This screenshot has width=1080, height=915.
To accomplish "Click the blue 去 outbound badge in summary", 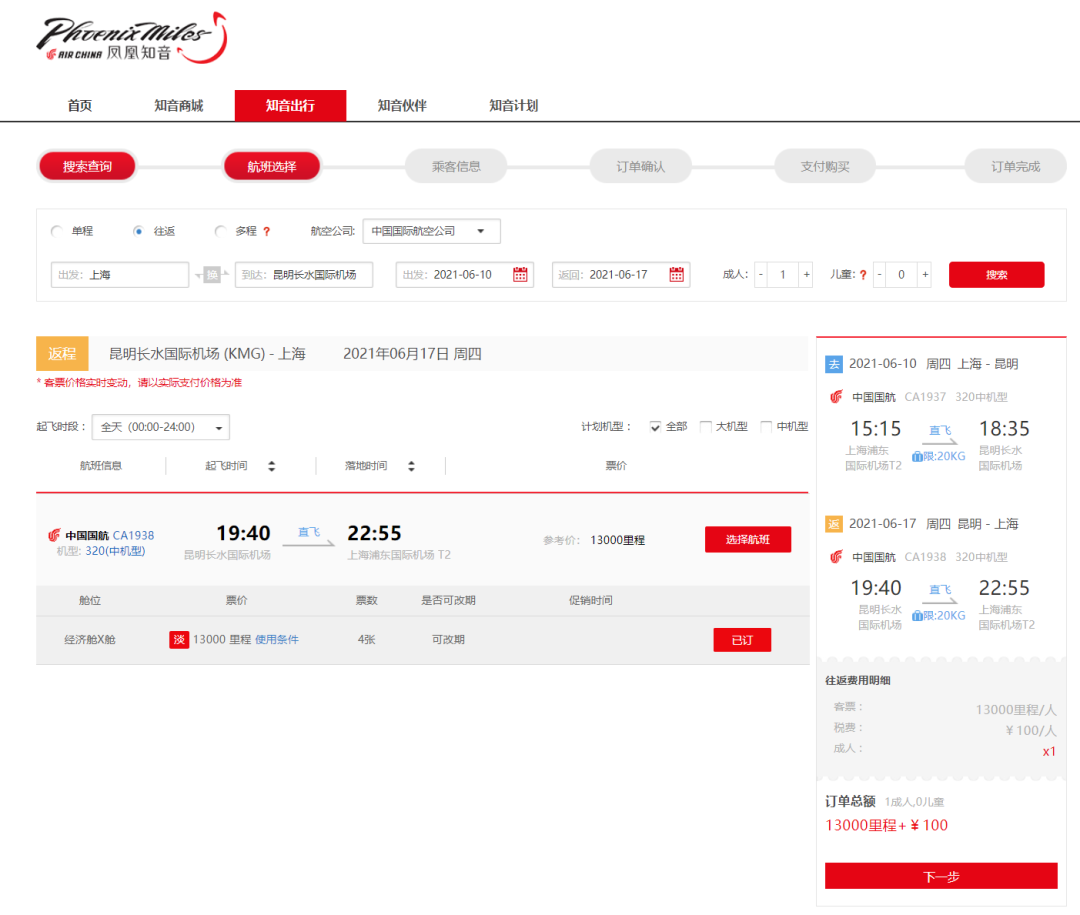I will coord(833,364).
